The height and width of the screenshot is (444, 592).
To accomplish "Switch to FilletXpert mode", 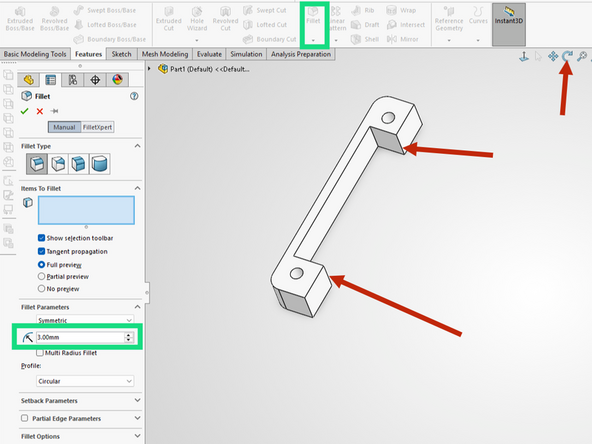I will tap(97, 127).
